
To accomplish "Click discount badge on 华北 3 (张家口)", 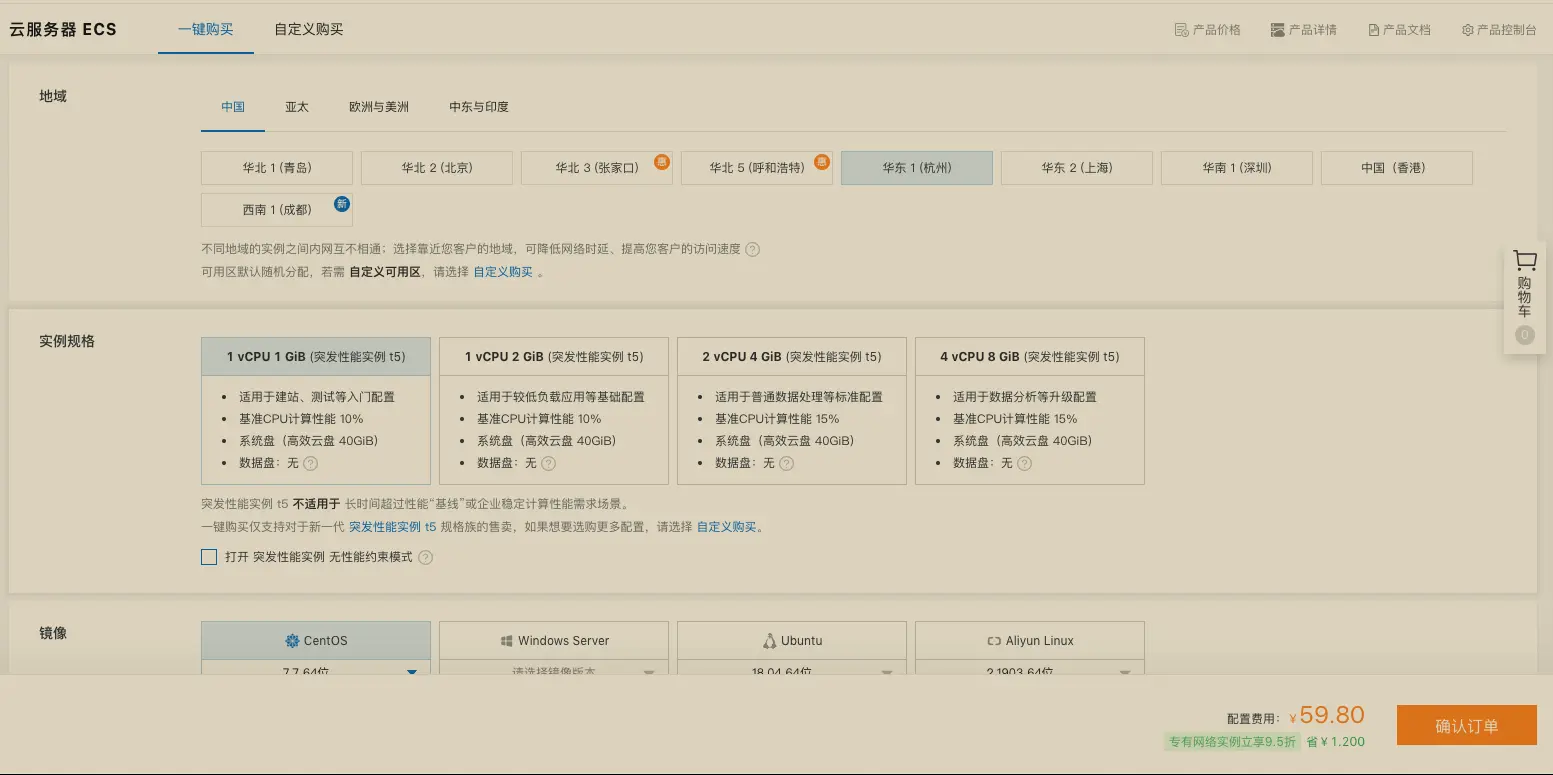I will (662, 161).
